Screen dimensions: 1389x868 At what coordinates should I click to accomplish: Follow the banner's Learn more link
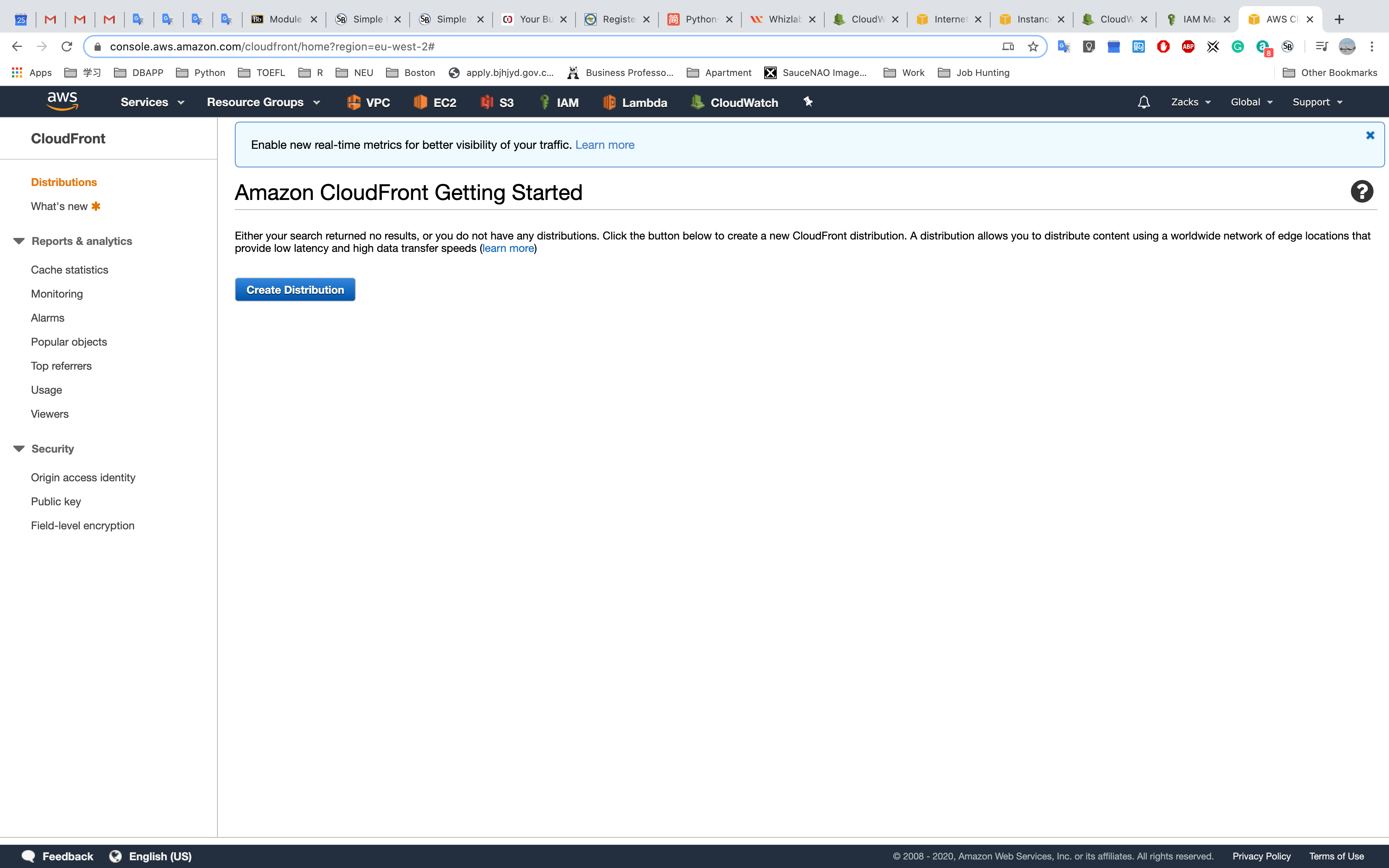click(x=604, y=145)
